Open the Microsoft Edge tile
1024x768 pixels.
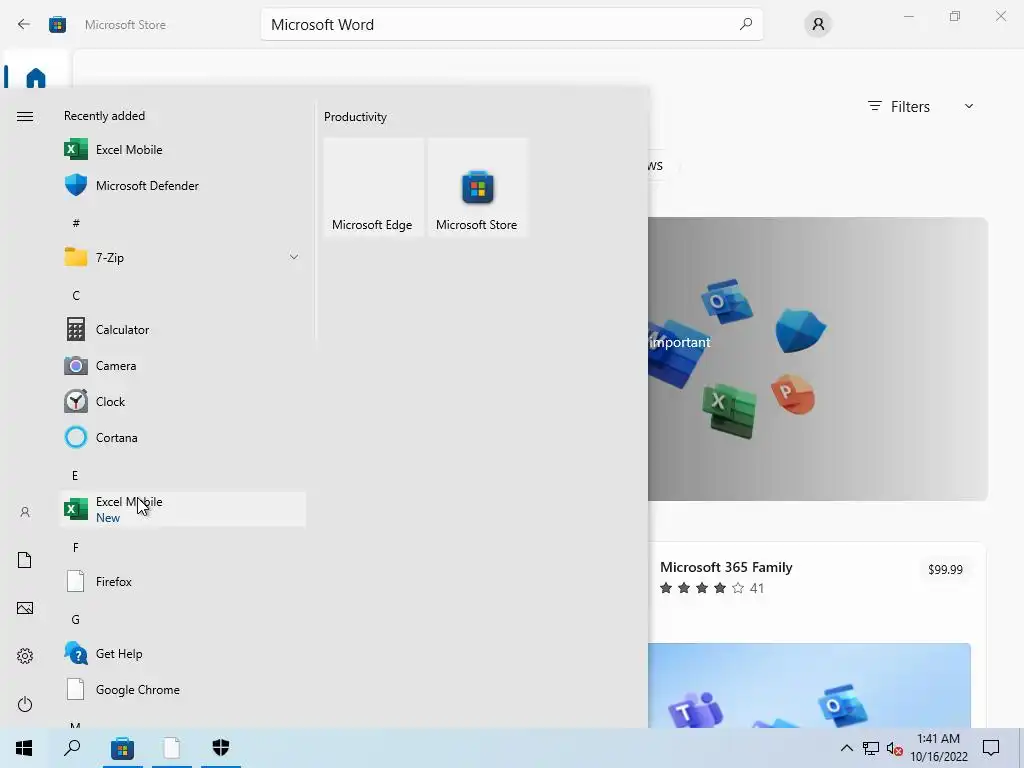pos(374,187)
